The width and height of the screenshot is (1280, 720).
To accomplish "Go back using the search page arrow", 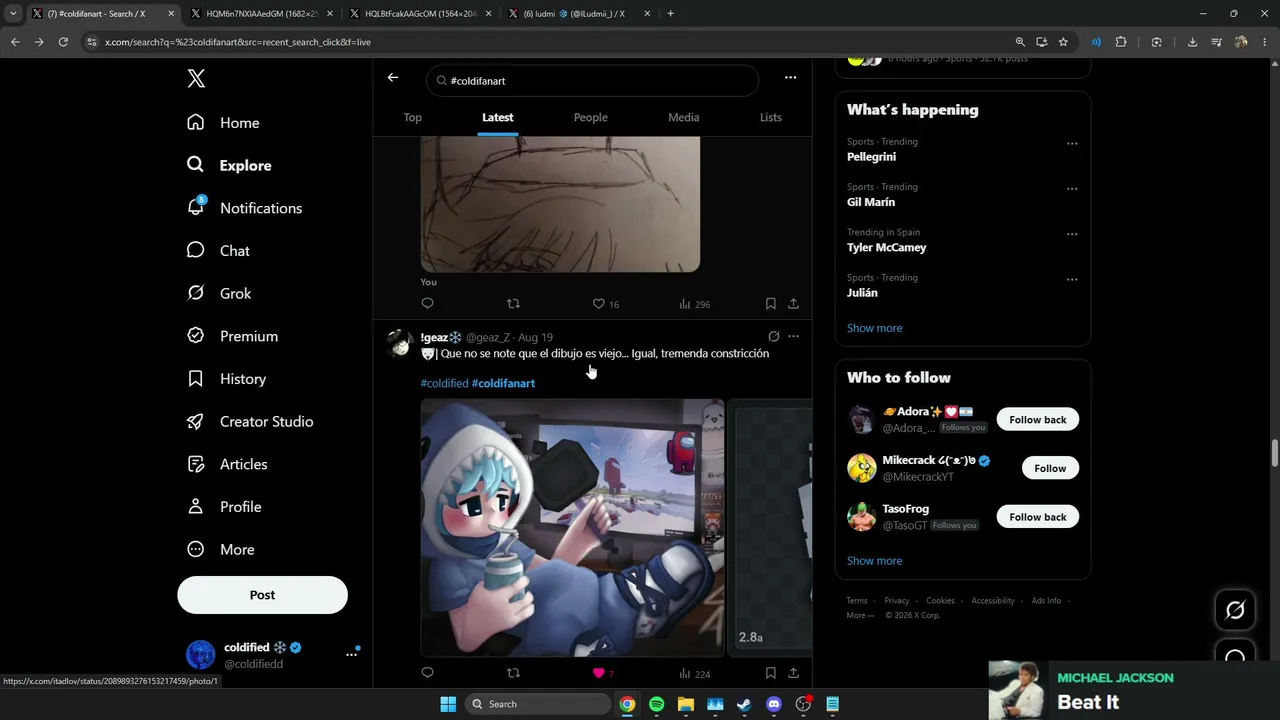I will coord(393,77).
